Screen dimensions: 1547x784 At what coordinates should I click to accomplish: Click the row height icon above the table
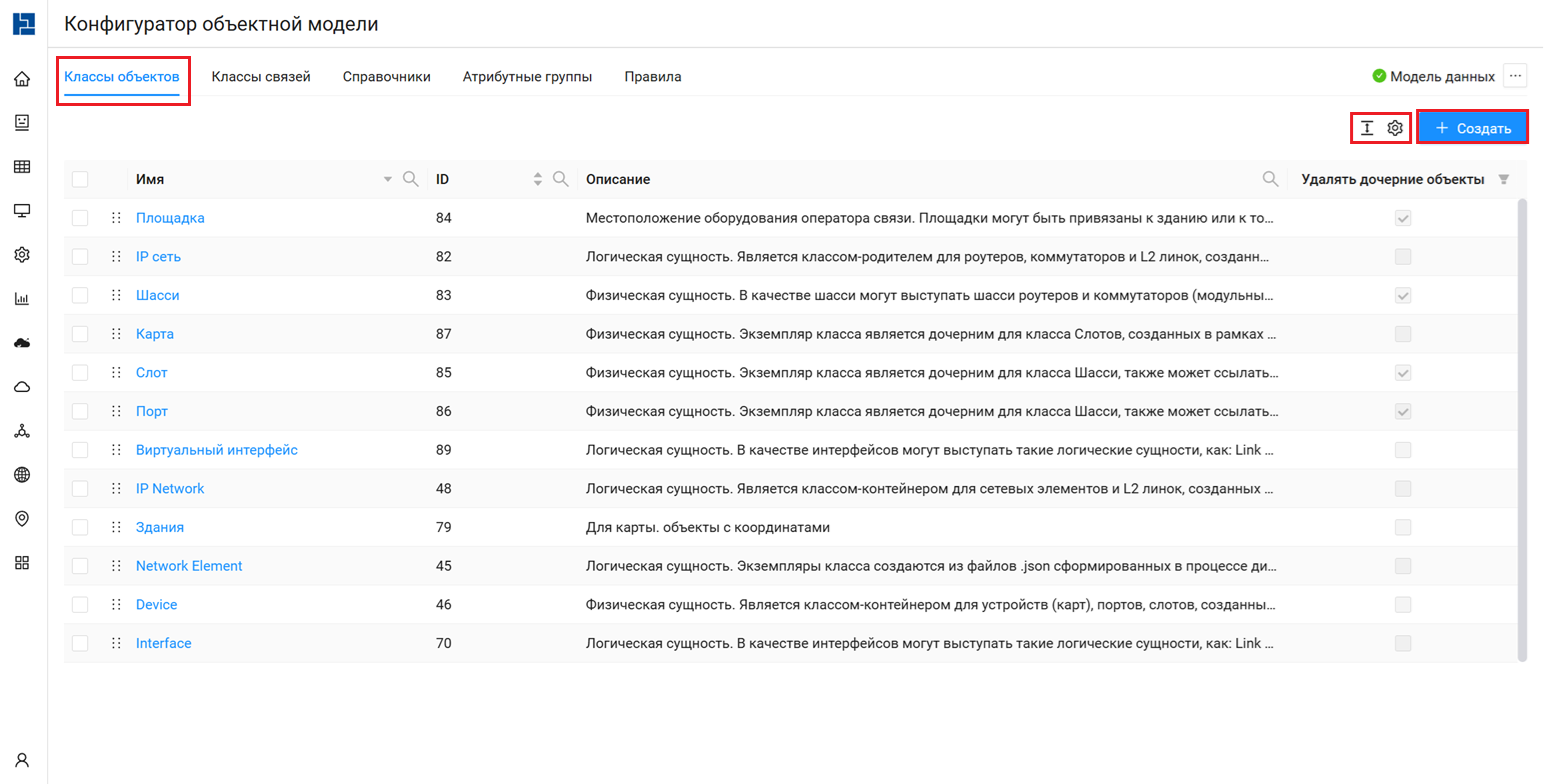coord(1367,128)
